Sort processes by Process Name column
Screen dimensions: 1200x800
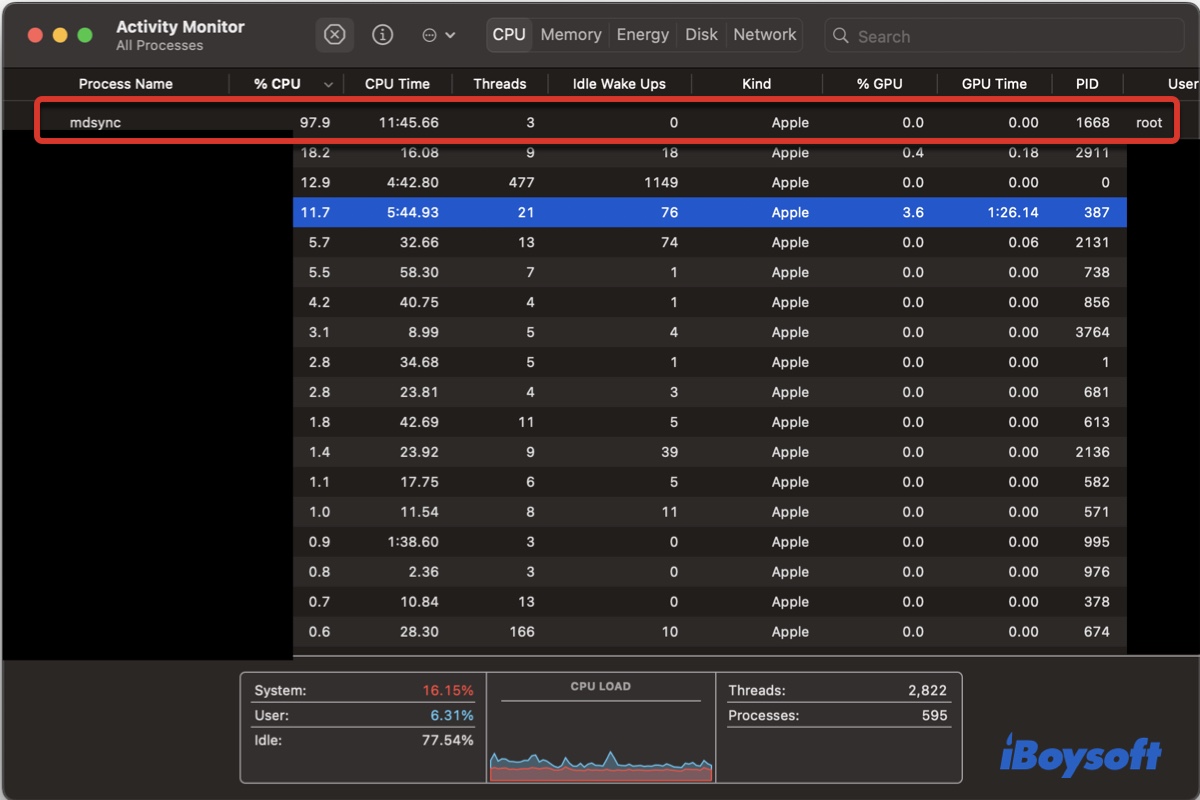126,84
